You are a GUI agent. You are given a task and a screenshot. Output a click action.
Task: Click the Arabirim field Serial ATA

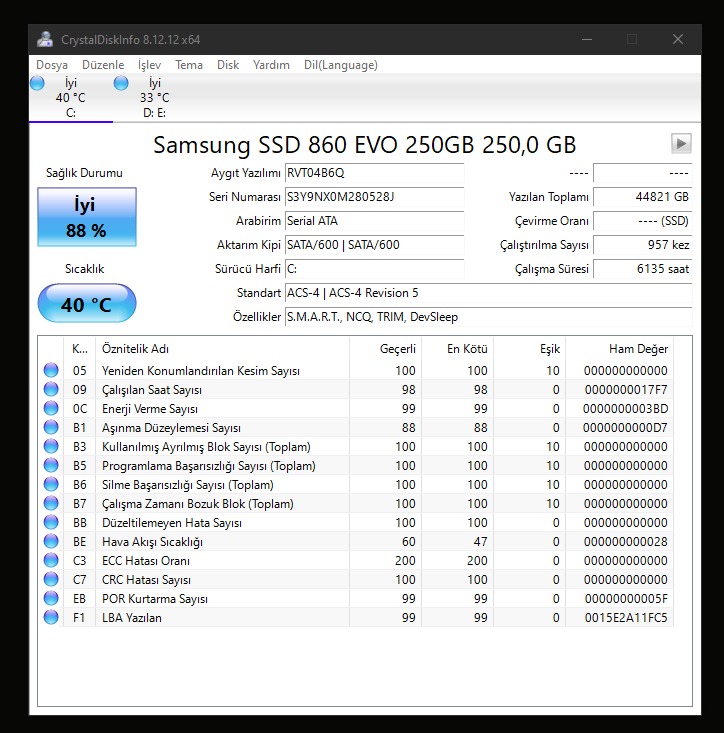tap(374, 221)
